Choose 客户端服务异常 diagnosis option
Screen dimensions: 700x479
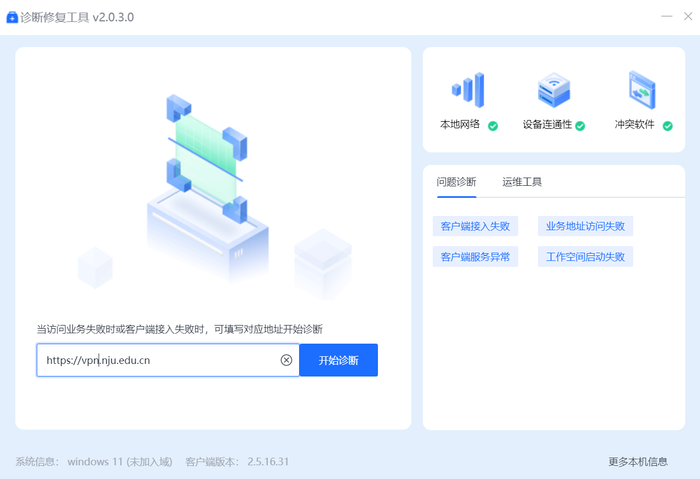[475, 257]
